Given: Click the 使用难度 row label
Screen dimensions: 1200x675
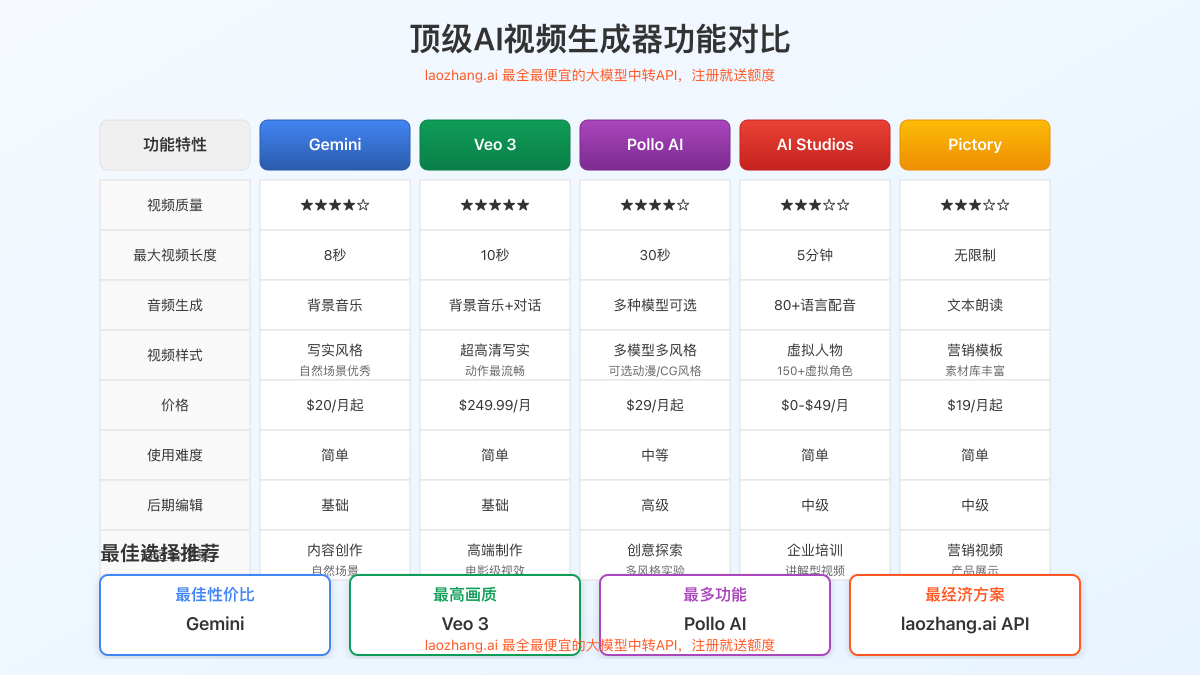Looking at the screenshot, I should coord(175,455).
